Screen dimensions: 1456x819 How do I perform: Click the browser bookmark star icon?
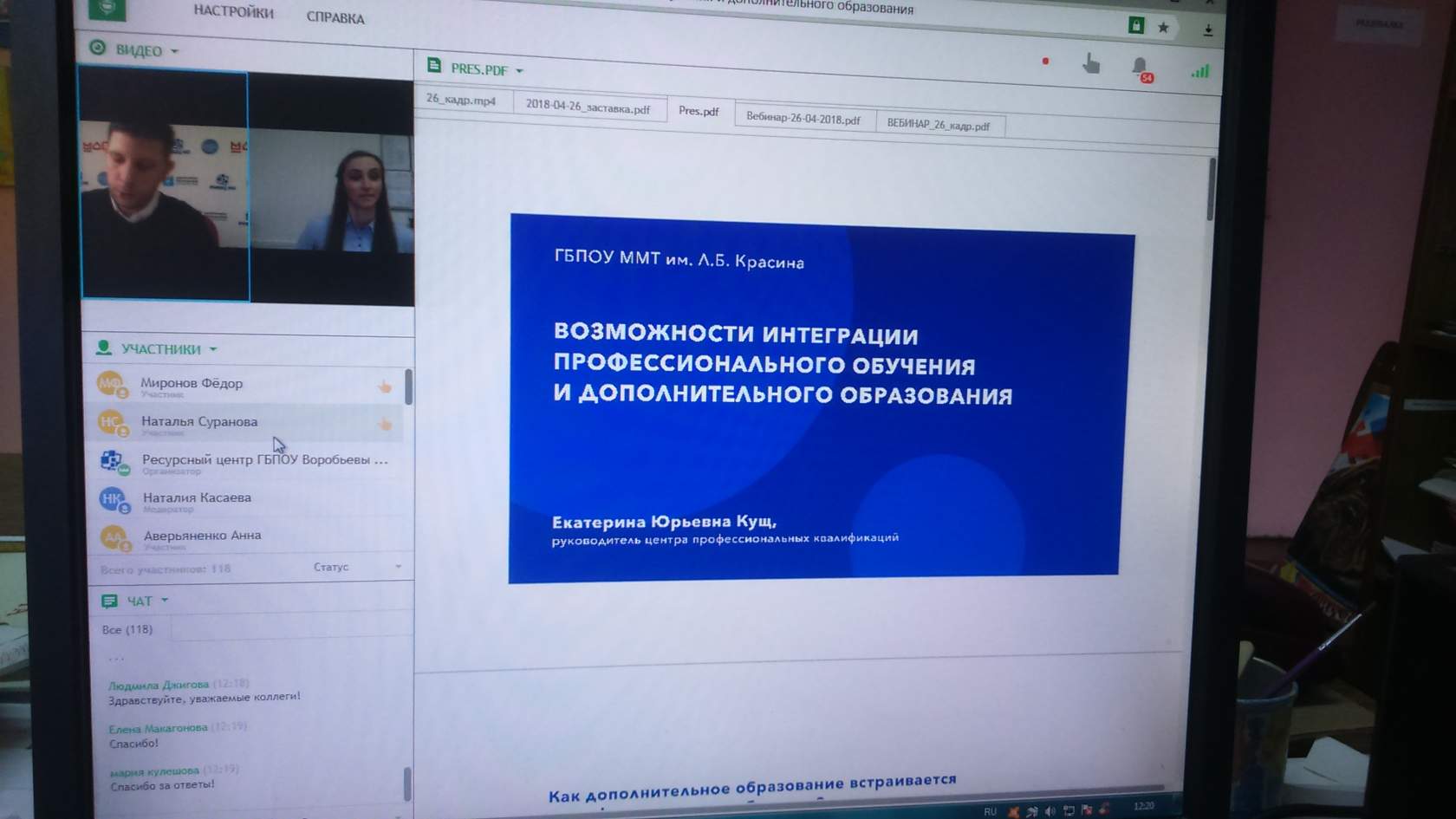click(x=1163, y=28)
